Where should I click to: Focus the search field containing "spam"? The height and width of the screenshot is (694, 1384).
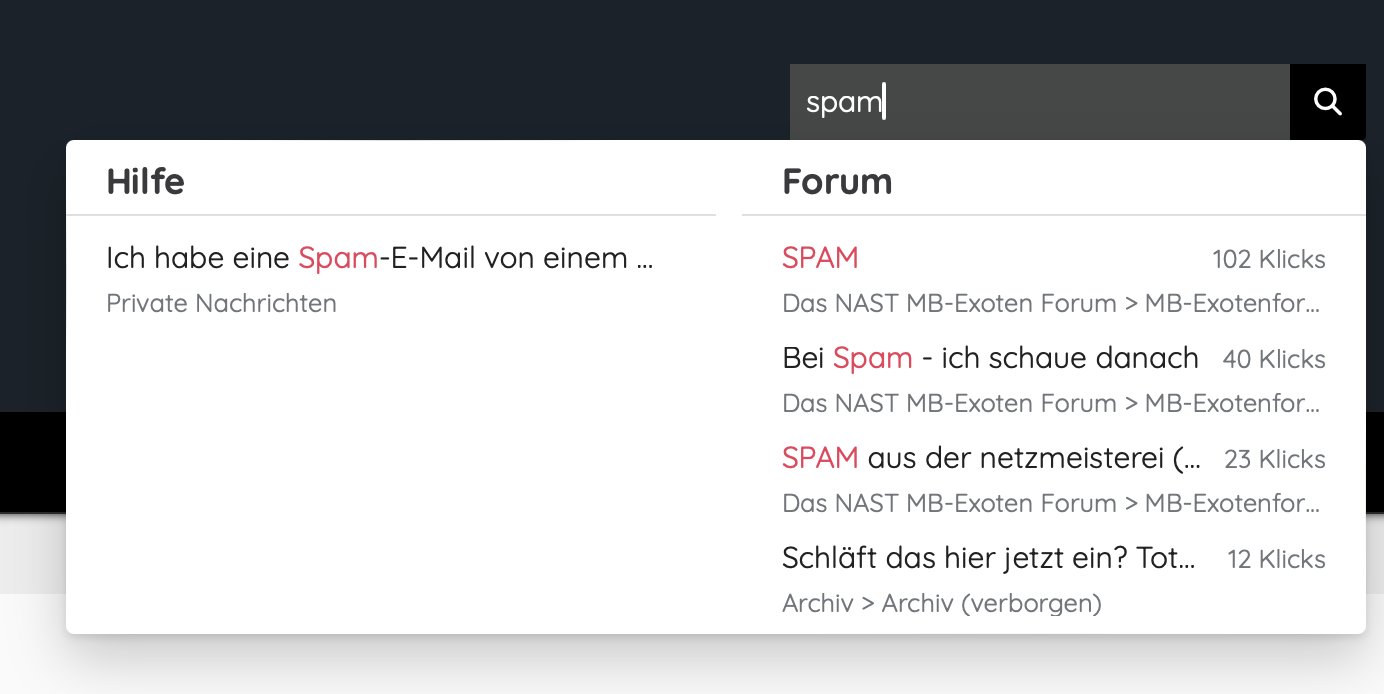coord(1038,102)
